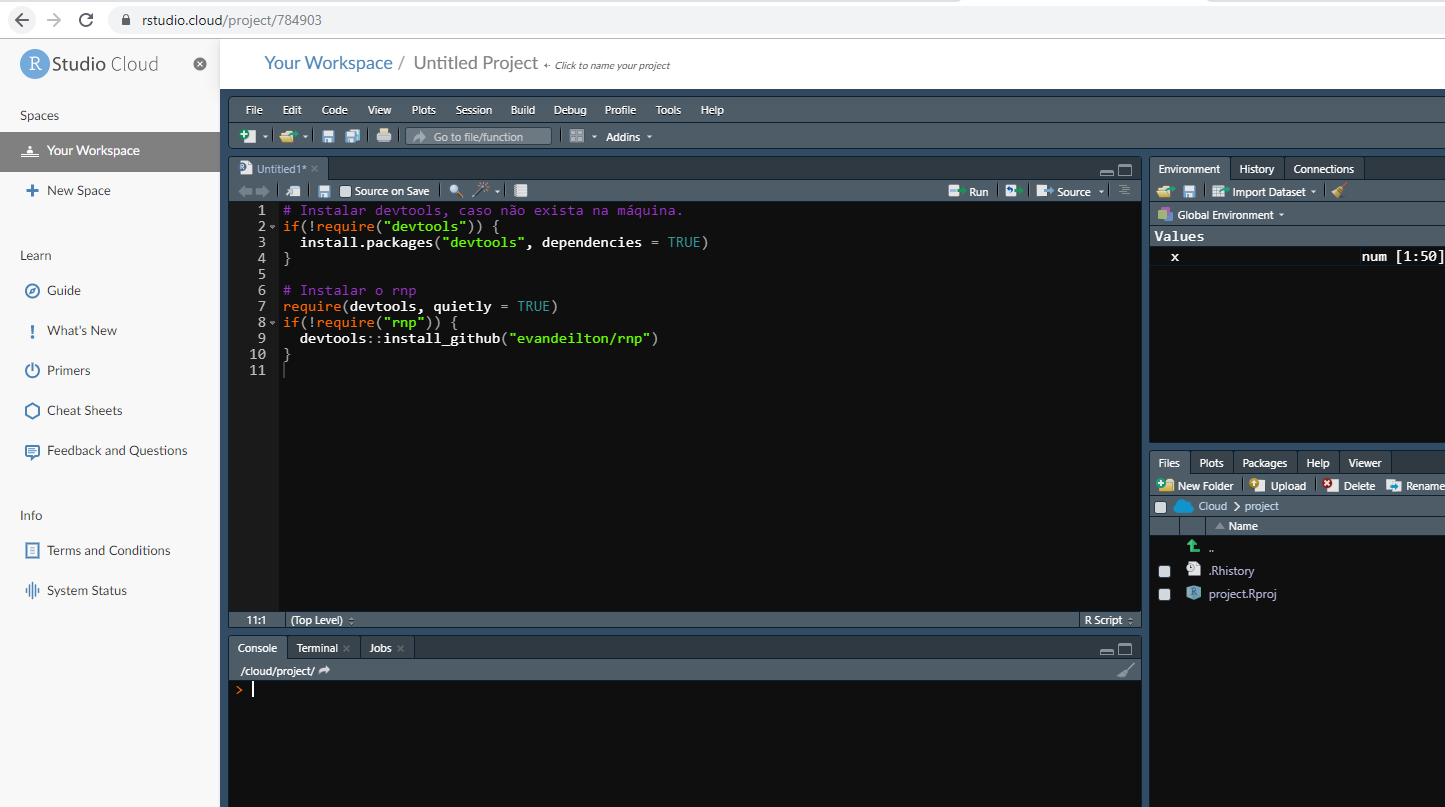
Task: Click the Upload button in Files pane
Action: tap(1278, 486)
